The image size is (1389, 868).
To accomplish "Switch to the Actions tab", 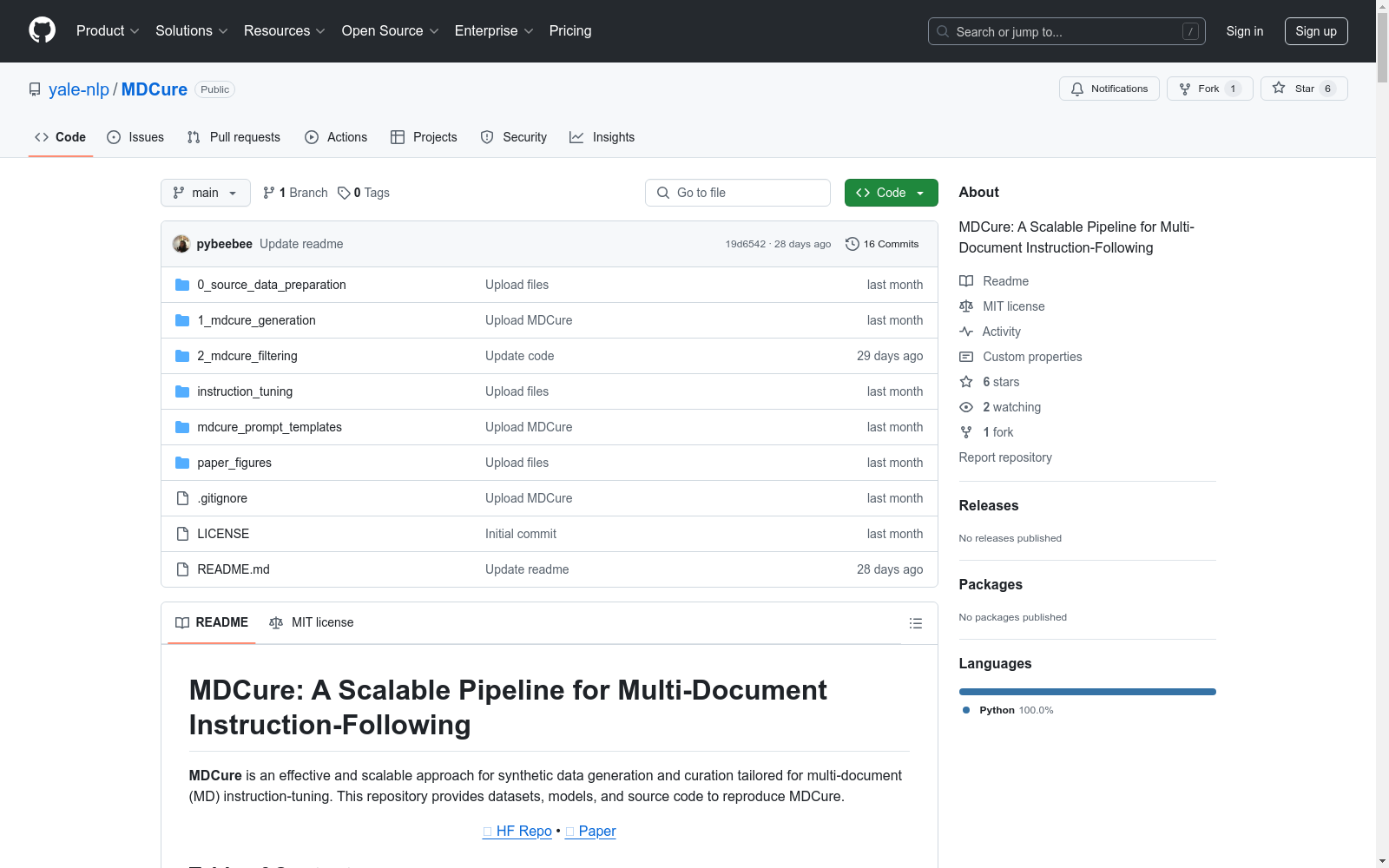I will (x=336, y=137).
